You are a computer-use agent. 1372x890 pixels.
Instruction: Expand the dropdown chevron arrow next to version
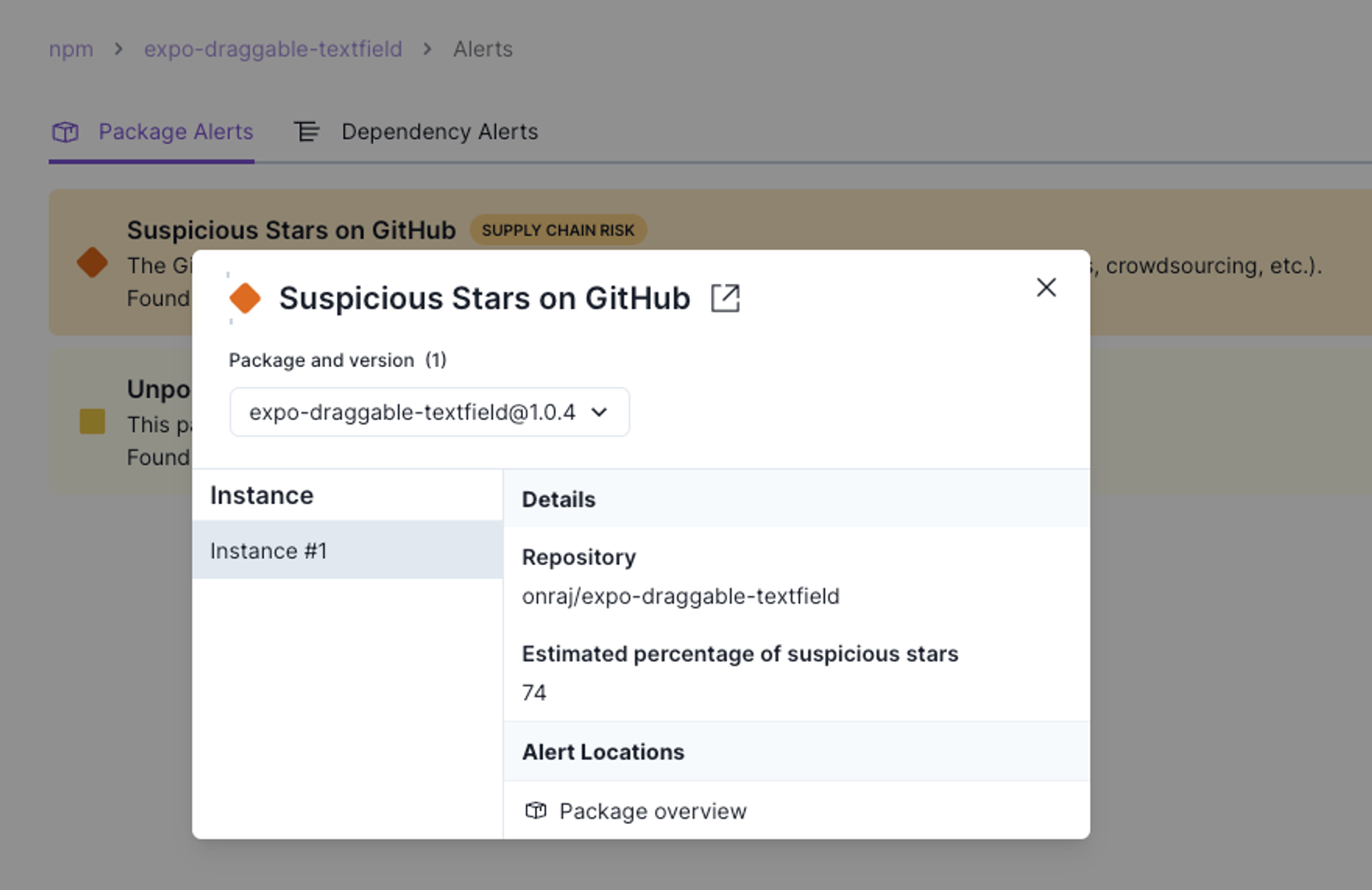coord(599,412)
